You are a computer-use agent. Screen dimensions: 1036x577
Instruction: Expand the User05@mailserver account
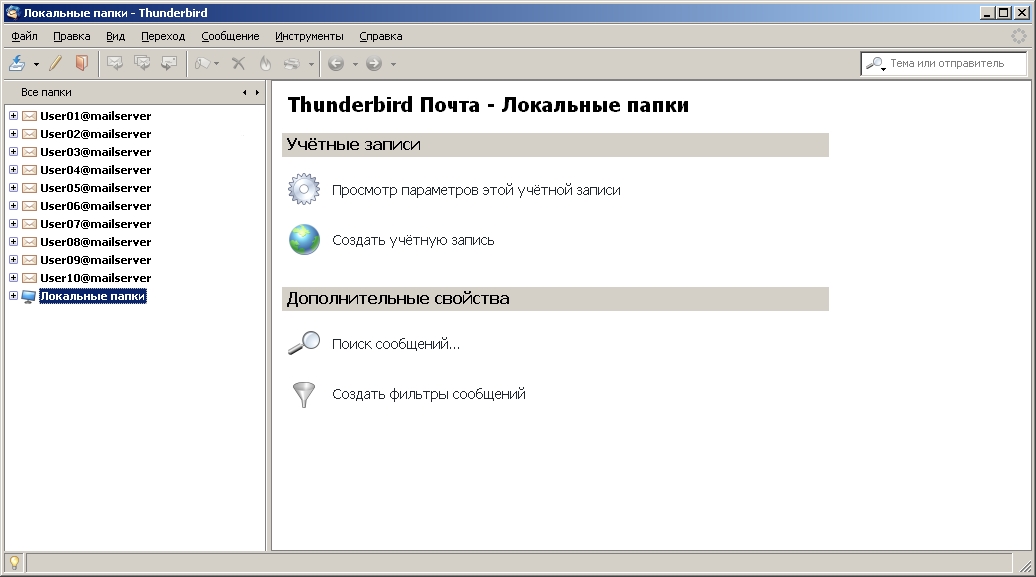pos(13,188)
